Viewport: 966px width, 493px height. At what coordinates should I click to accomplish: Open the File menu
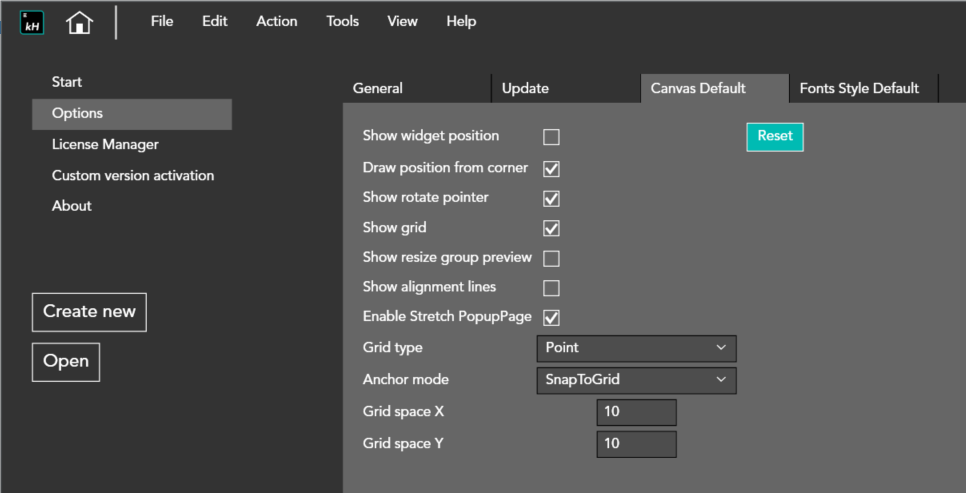coord(162,21)
